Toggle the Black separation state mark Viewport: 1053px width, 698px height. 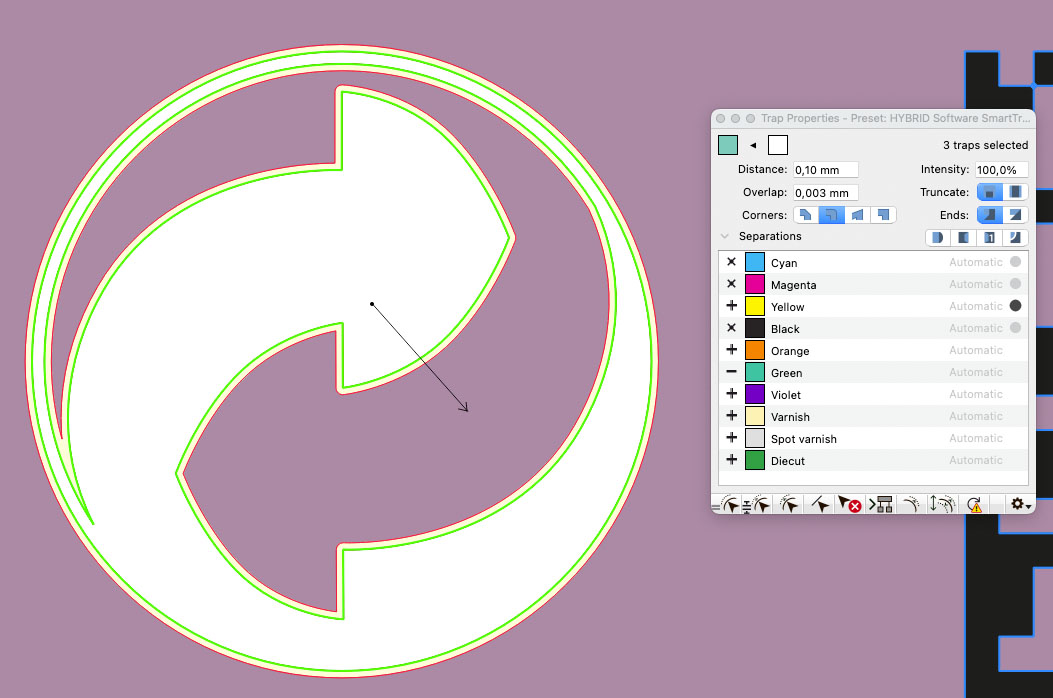coord(731,328)
